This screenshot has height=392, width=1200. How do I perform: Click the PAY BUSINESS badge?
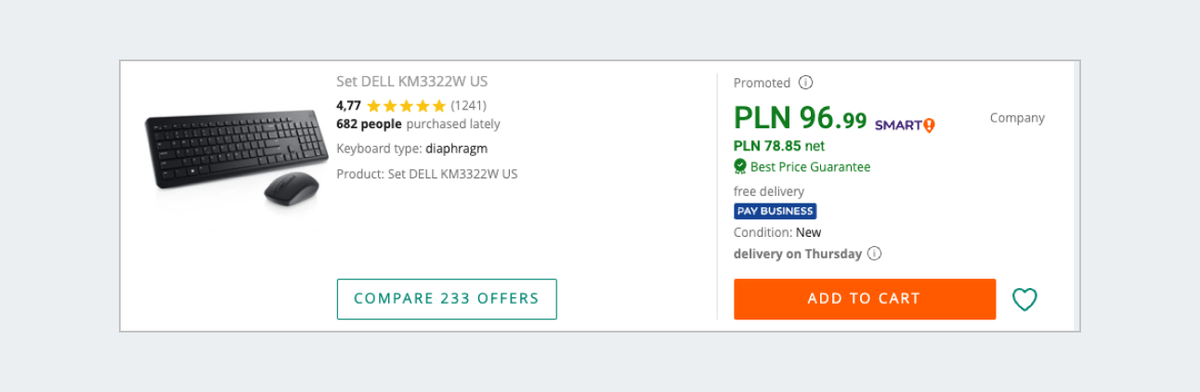coord(775,211)
